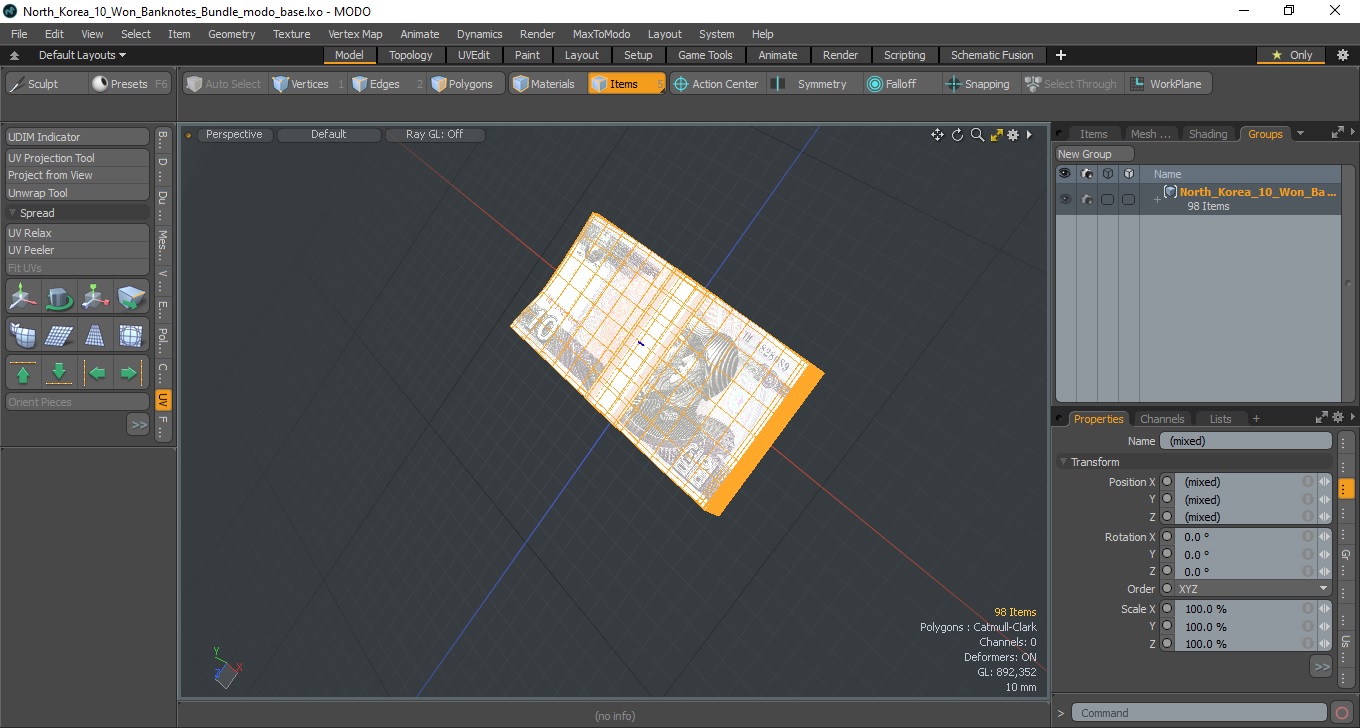Click the Unwrap Tool button

click(x=78, y=193)
